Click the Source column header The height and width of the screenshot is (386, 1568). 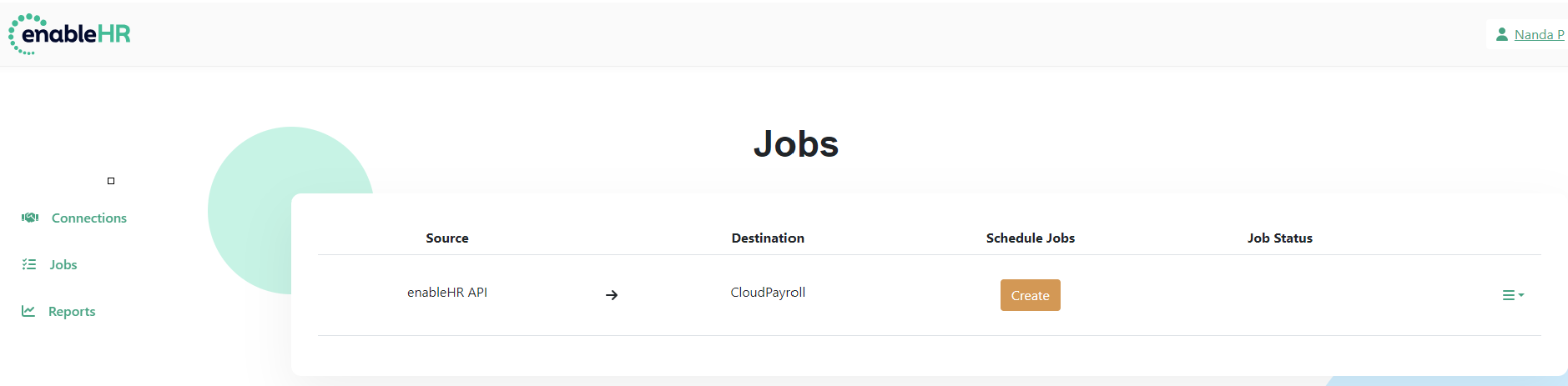click(447, 238)
